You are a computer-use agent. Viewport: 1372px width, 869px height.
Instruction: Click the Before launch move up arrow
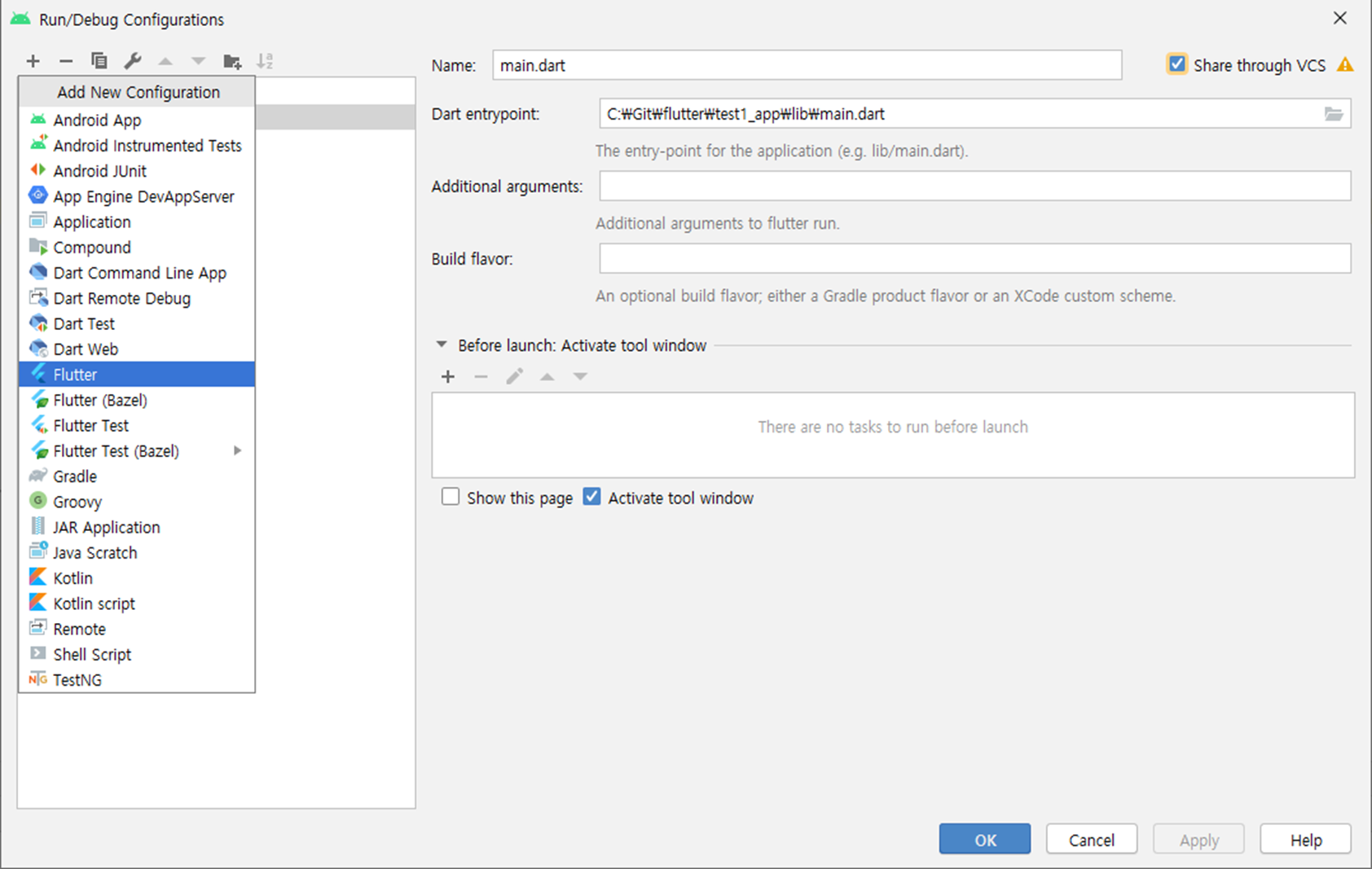pyautogui.click(x=547, y=376)
